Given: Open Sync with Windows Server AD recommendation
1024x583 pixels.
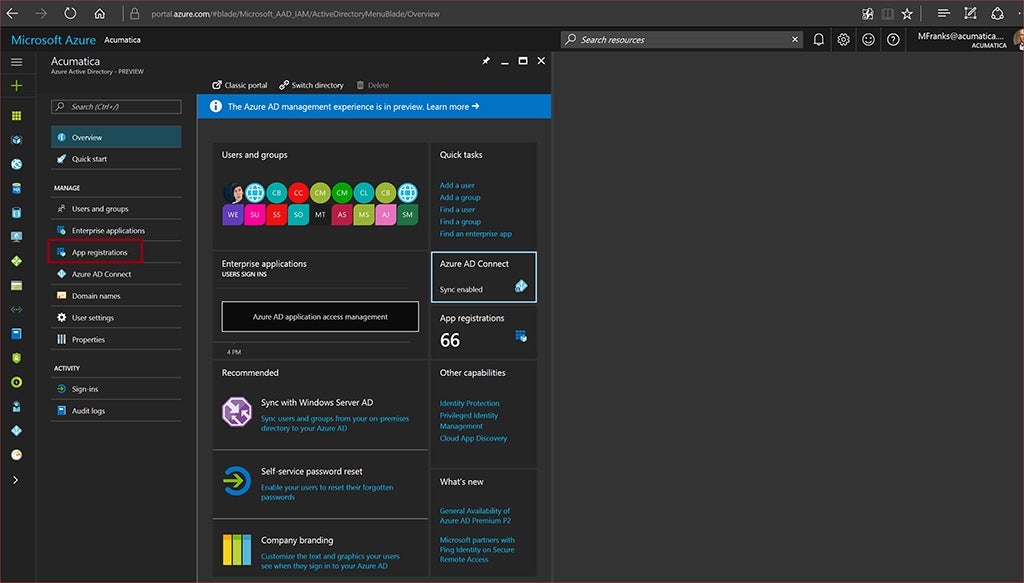Looking at the screenshot, I should click(x=320, y=415).
